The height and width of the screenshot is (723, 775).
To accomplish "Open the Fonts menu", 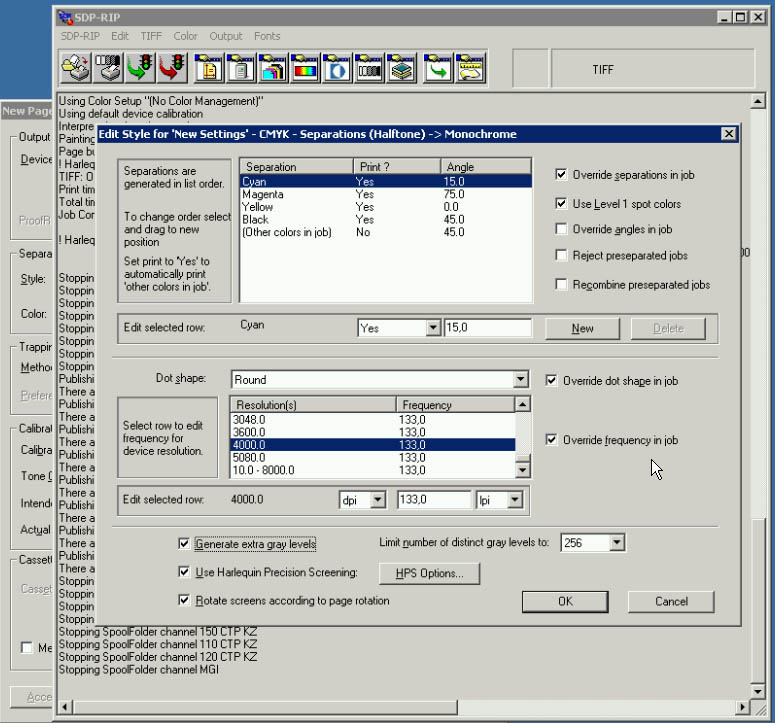I will coord(267,36).
